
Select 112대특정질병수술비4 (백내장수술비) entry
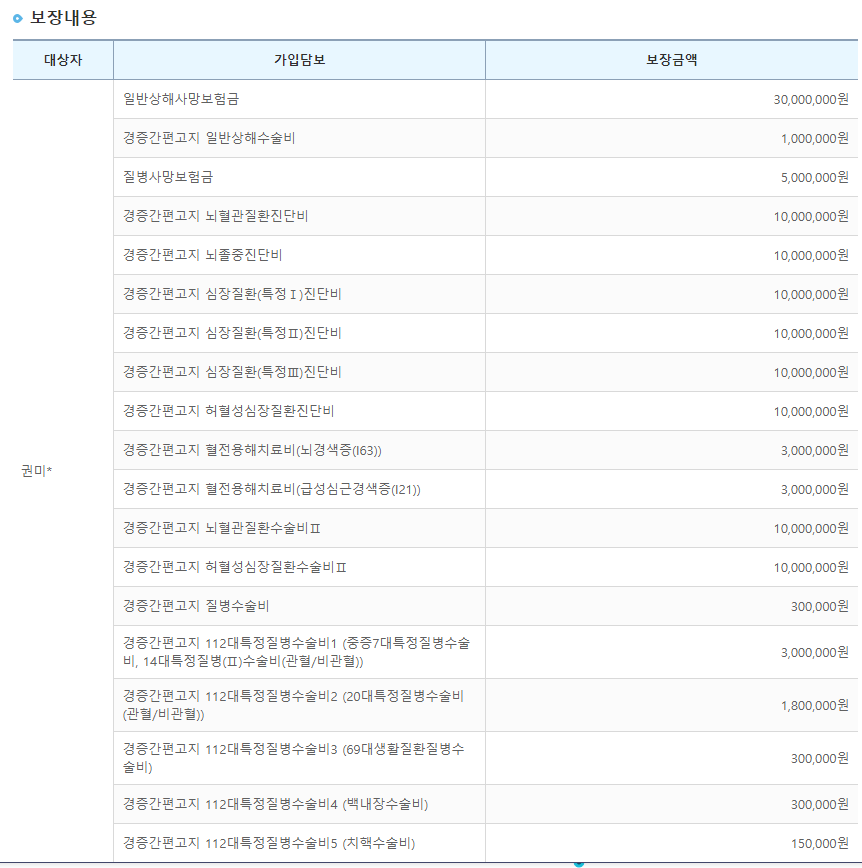click(275, 804)
